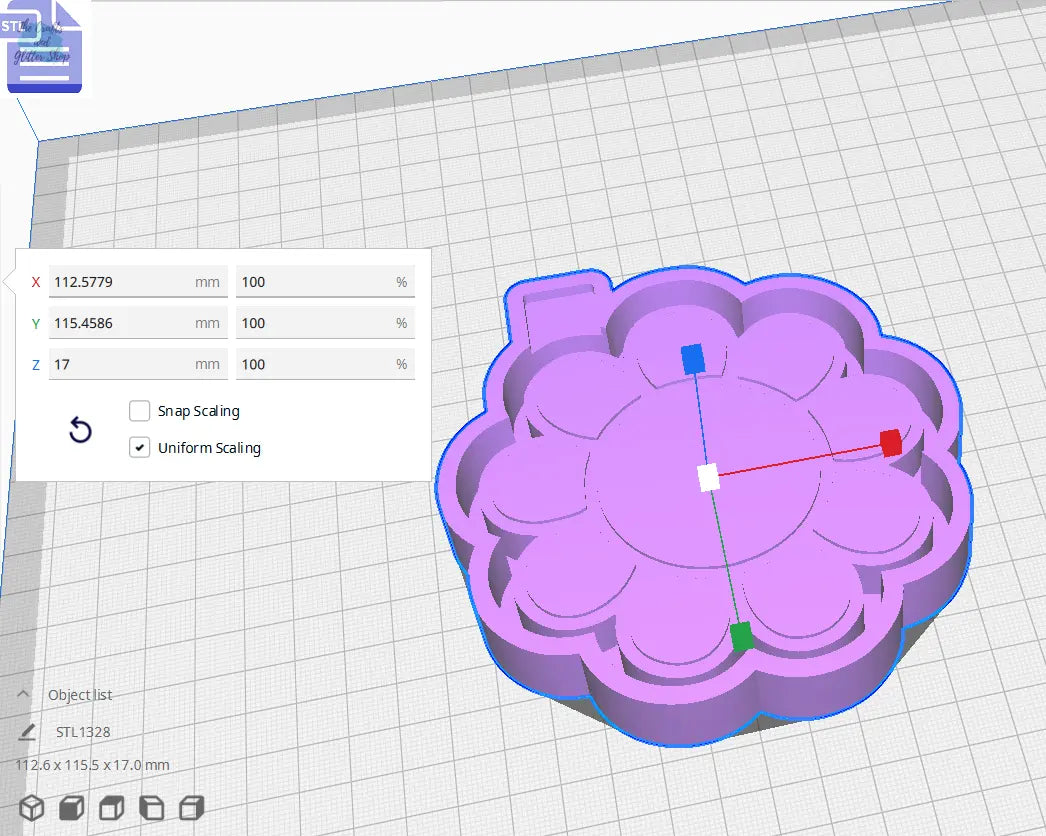Enable the Snap Scaling checkbox
The height and width of the screenshot is (836, 1046).
point(139,411)
